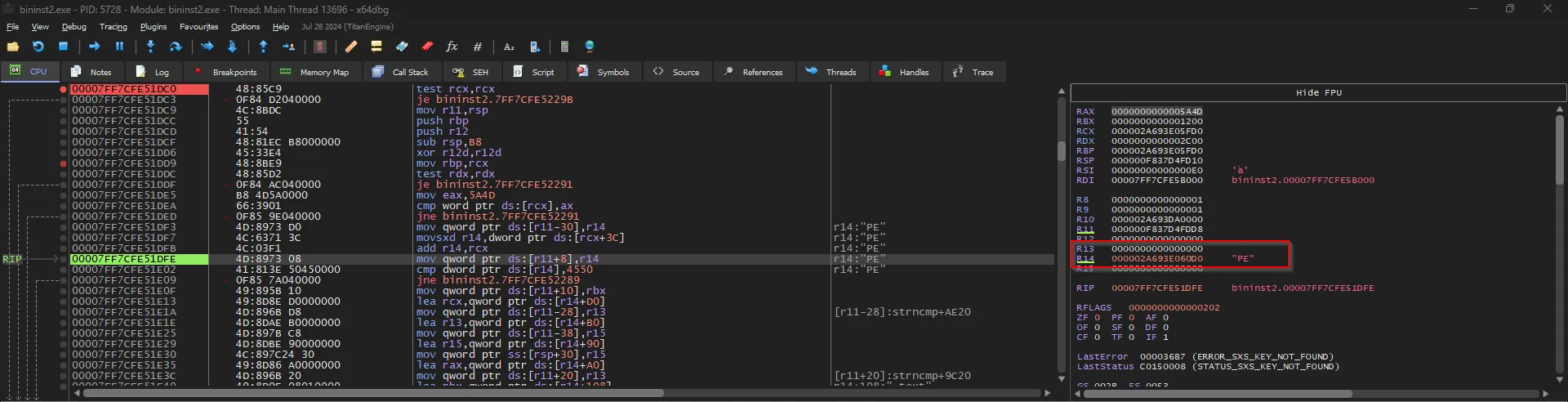The width and height of the screenshot is (1568, 402).
Task: Switch to the Call Stack tab
Action: 400,72
